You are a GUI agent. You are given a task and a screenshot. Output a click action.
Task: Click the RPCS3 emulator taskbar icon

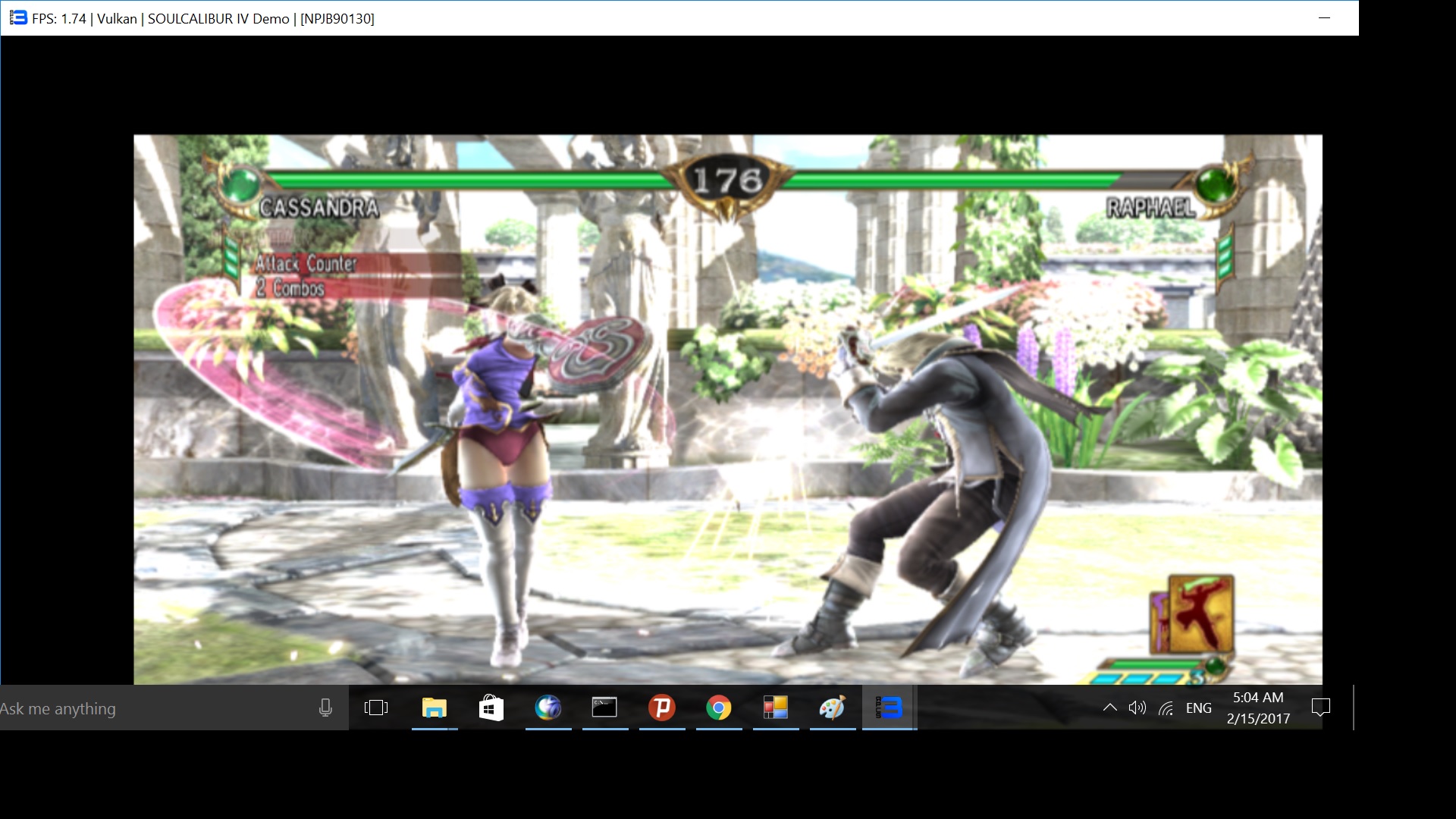pyautogui.click(x=889, y=708)
